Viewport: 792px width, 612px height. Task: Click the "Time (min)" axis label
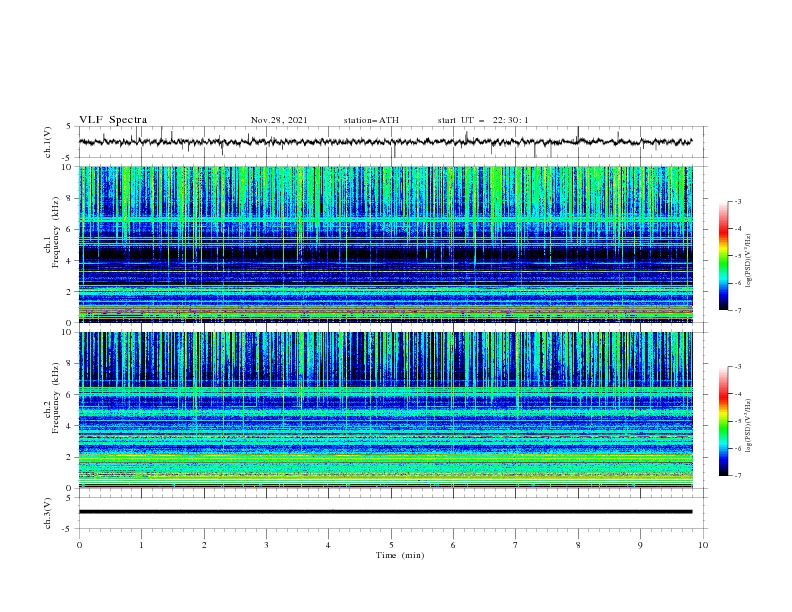tap(400, 555)
